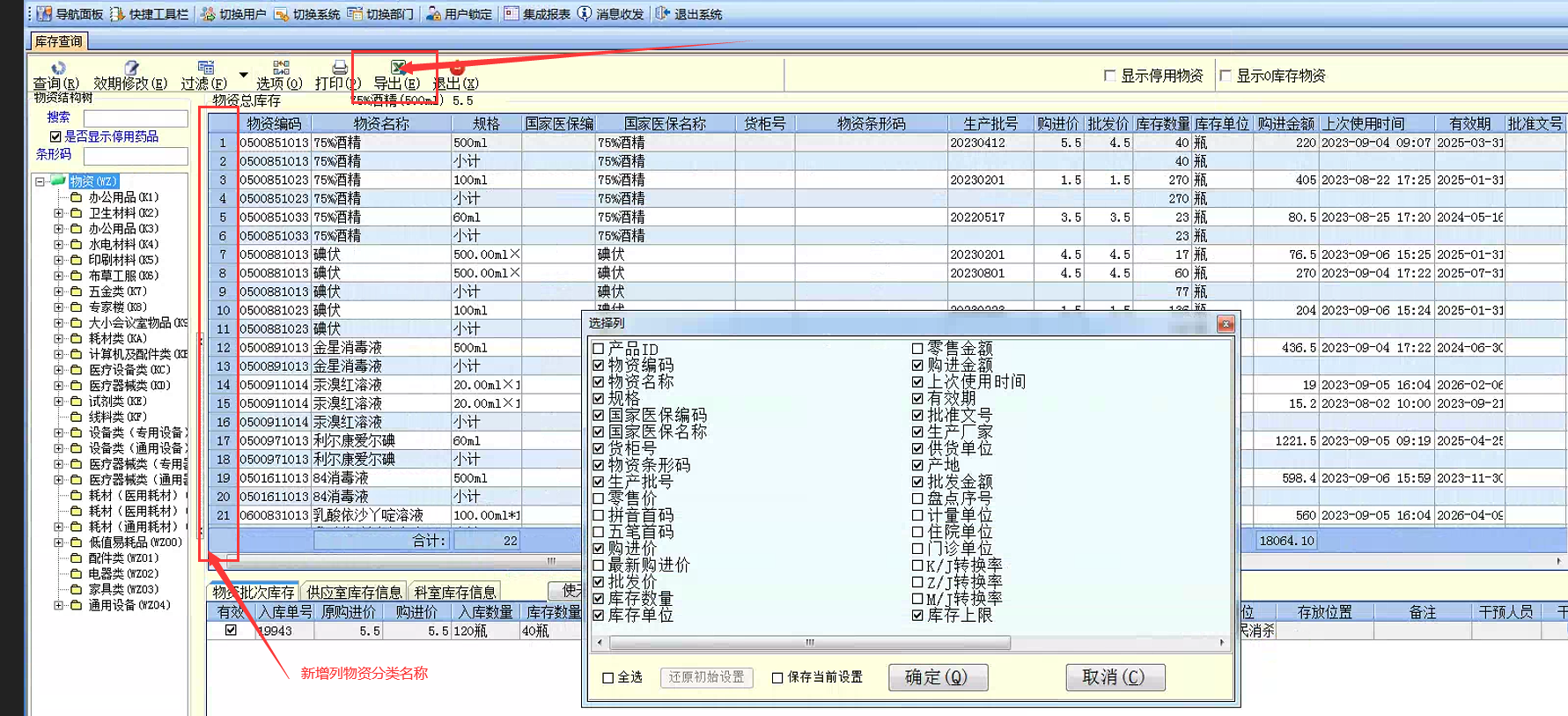The height and width of the screenshot is (716, 1568).
Task: Click the 试剂类(KE) folder icon
Action: pos(77,402)
